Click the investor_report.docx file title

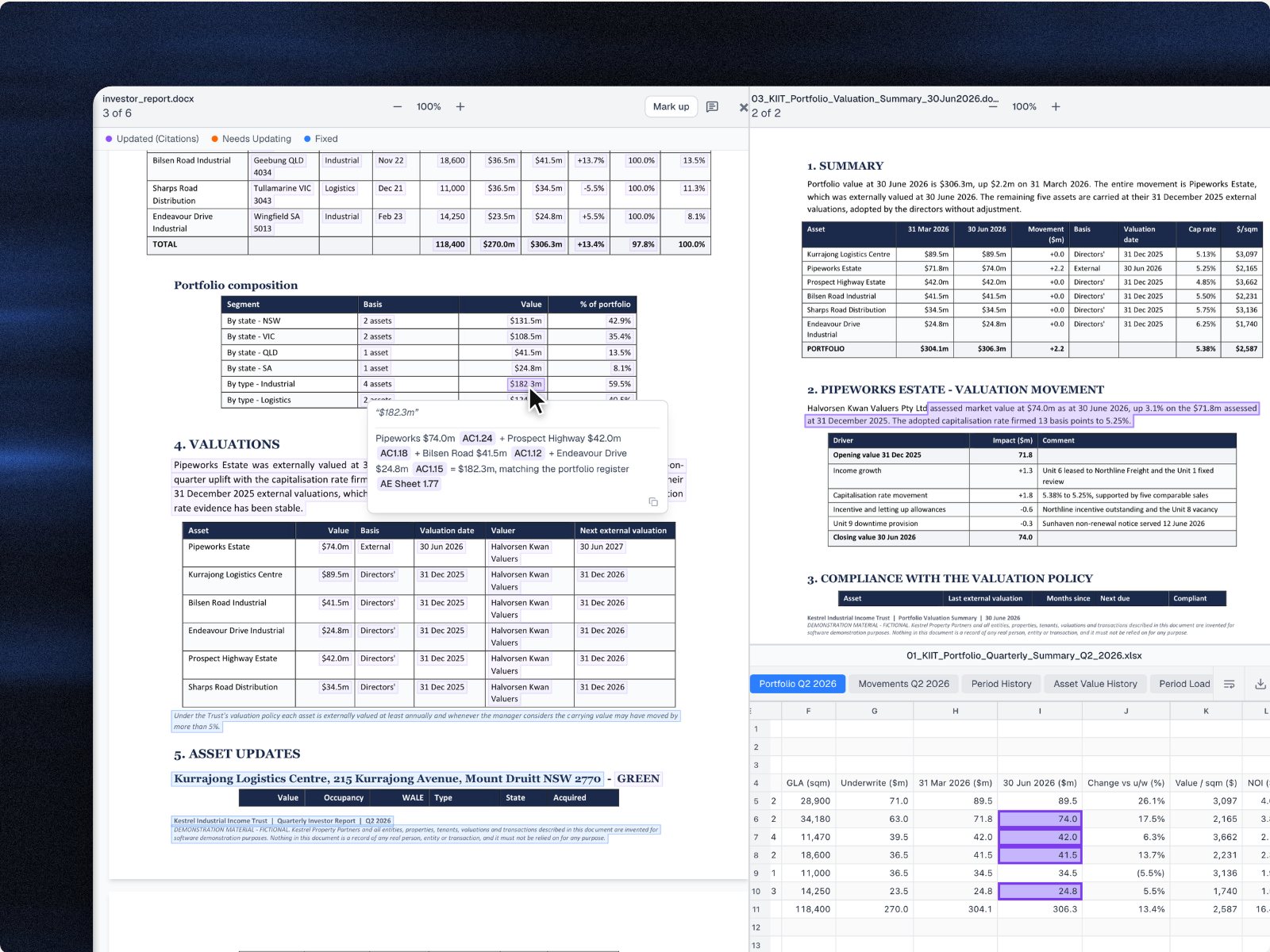coord(148,99)
